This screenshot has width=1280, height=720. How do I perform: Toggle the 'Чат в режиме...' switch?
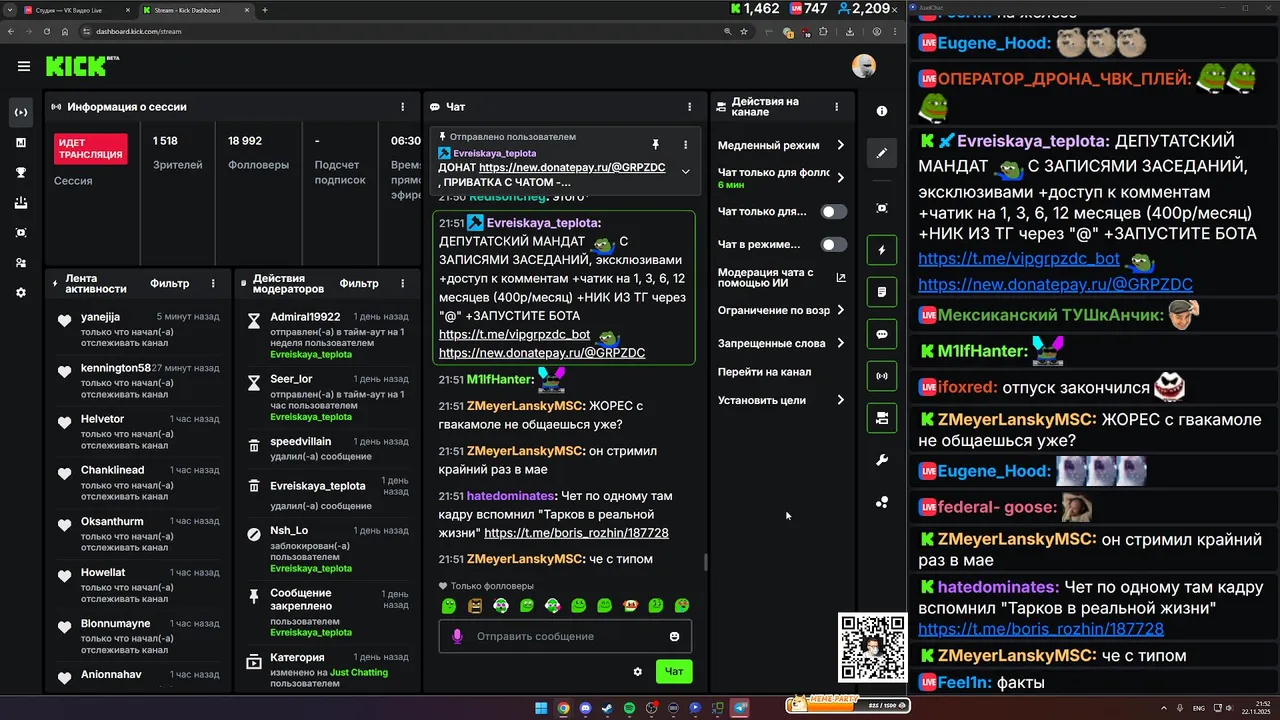pyautogui.click(x=834, y=244)
